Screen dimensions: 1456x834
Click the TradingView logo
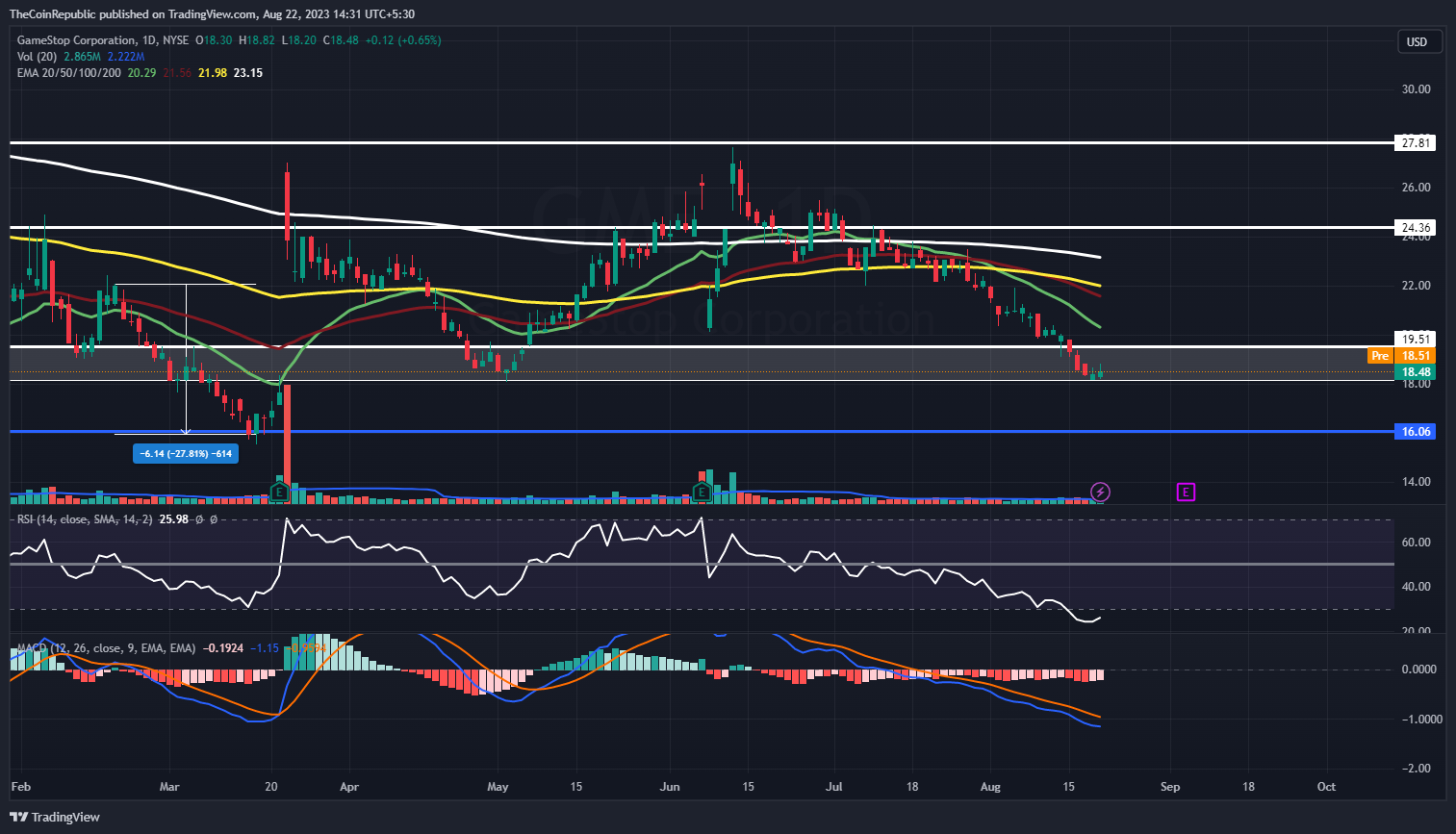55,817
